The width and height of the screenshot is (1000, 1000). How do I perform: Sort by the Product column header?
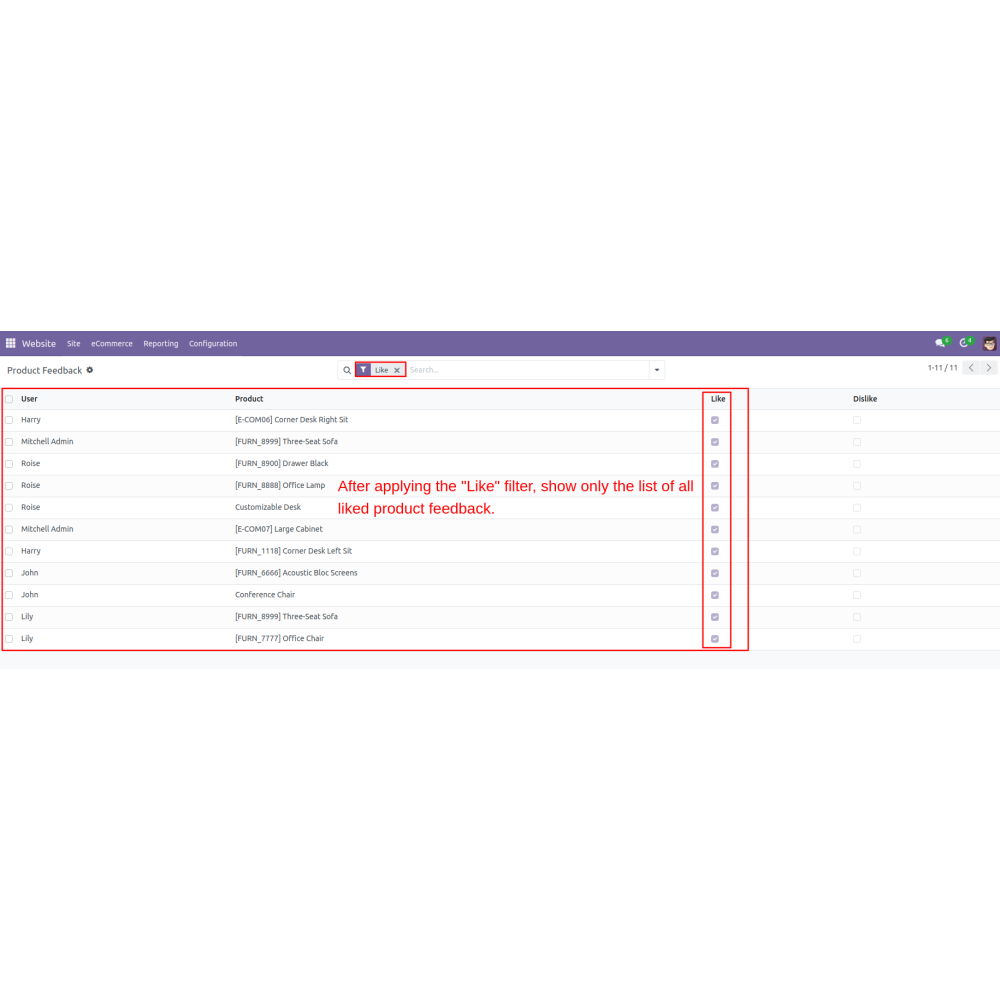coord(249,399)
